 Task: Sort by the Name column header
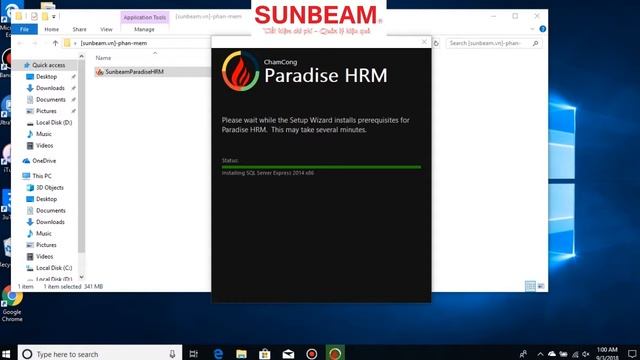pyautogui.click(x=103, y=58)
